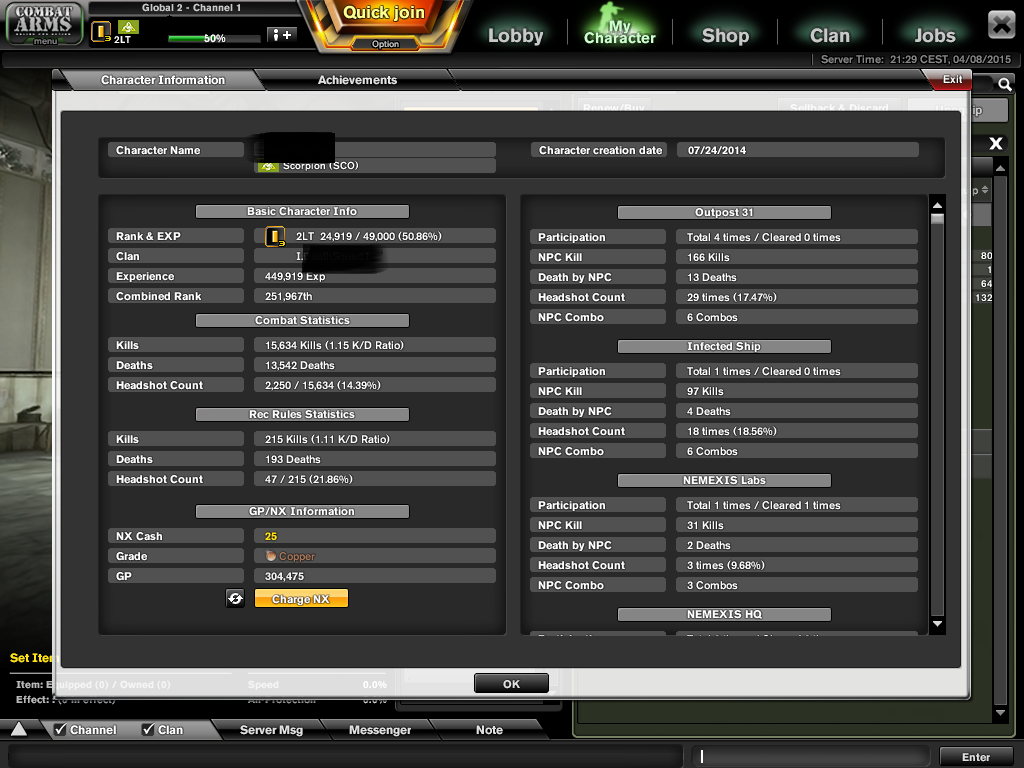Click the 2LT rank insignia in top bar
The height and width of the screenshot is (768, 1024).
[x=101, y=31]
